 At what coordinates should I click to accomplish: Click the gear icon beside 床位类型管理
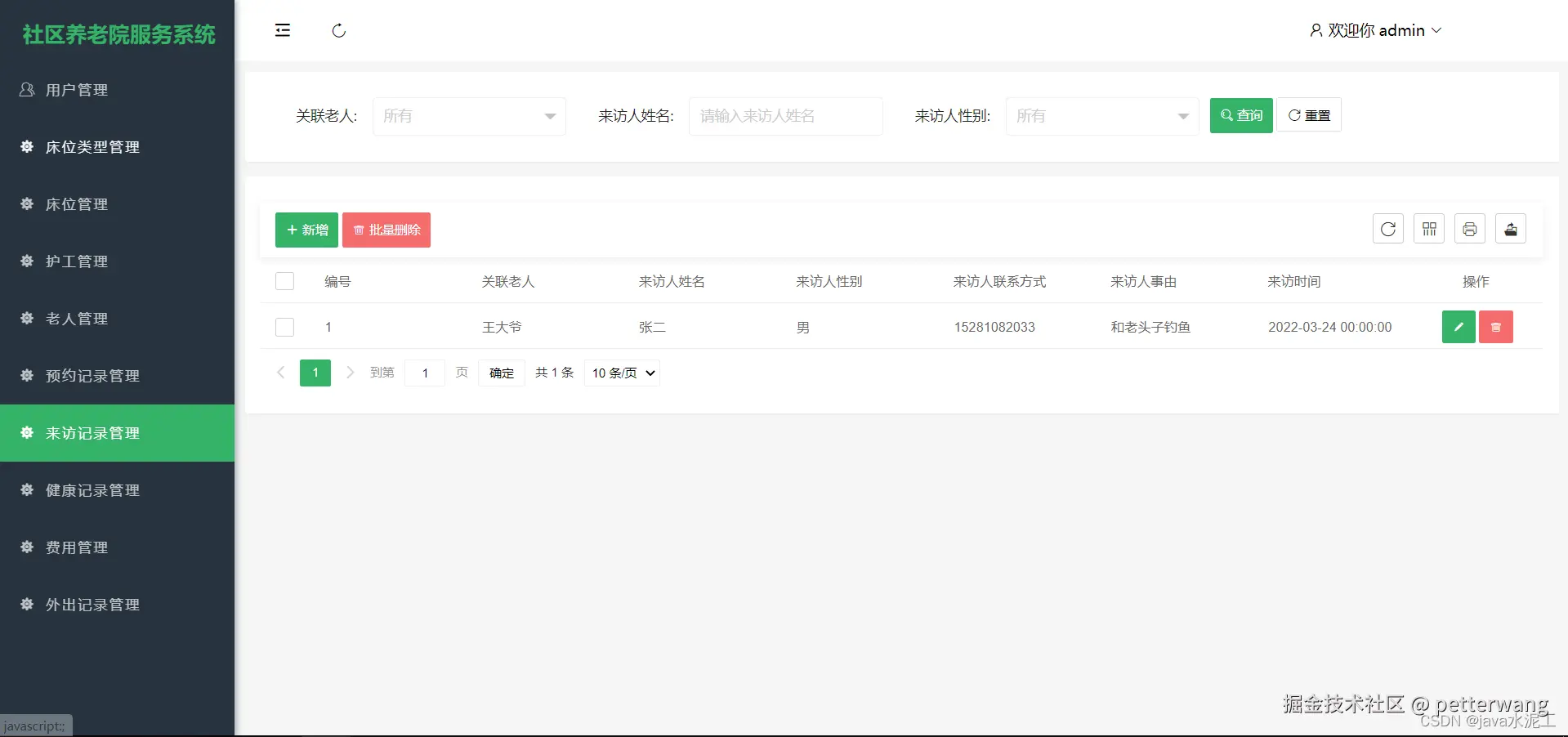point(27,146)
